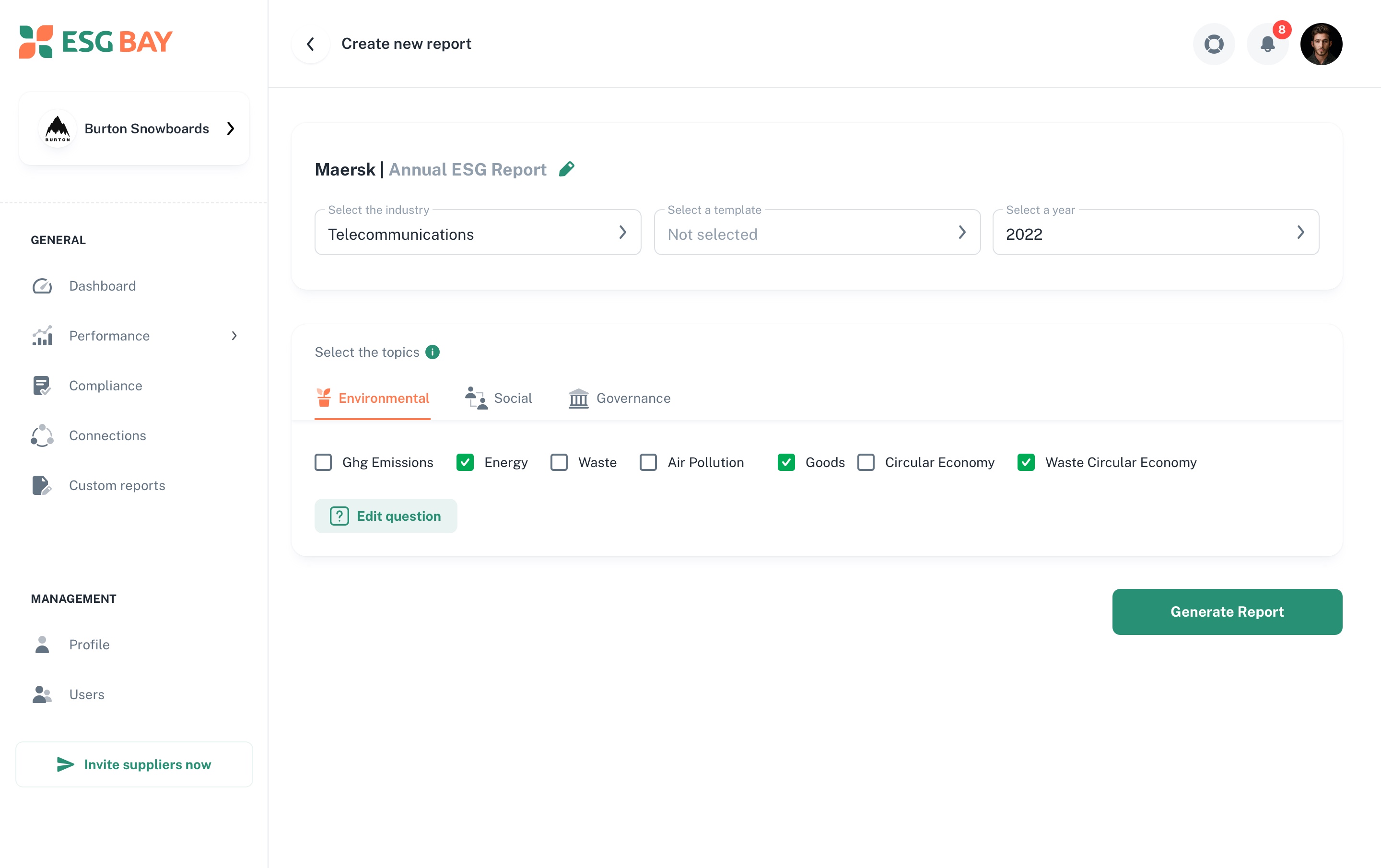This screenshot has width=1381, height=868.
Task: Disable the Waste Circular Economy checkbox
Action: coord(1025,462)
